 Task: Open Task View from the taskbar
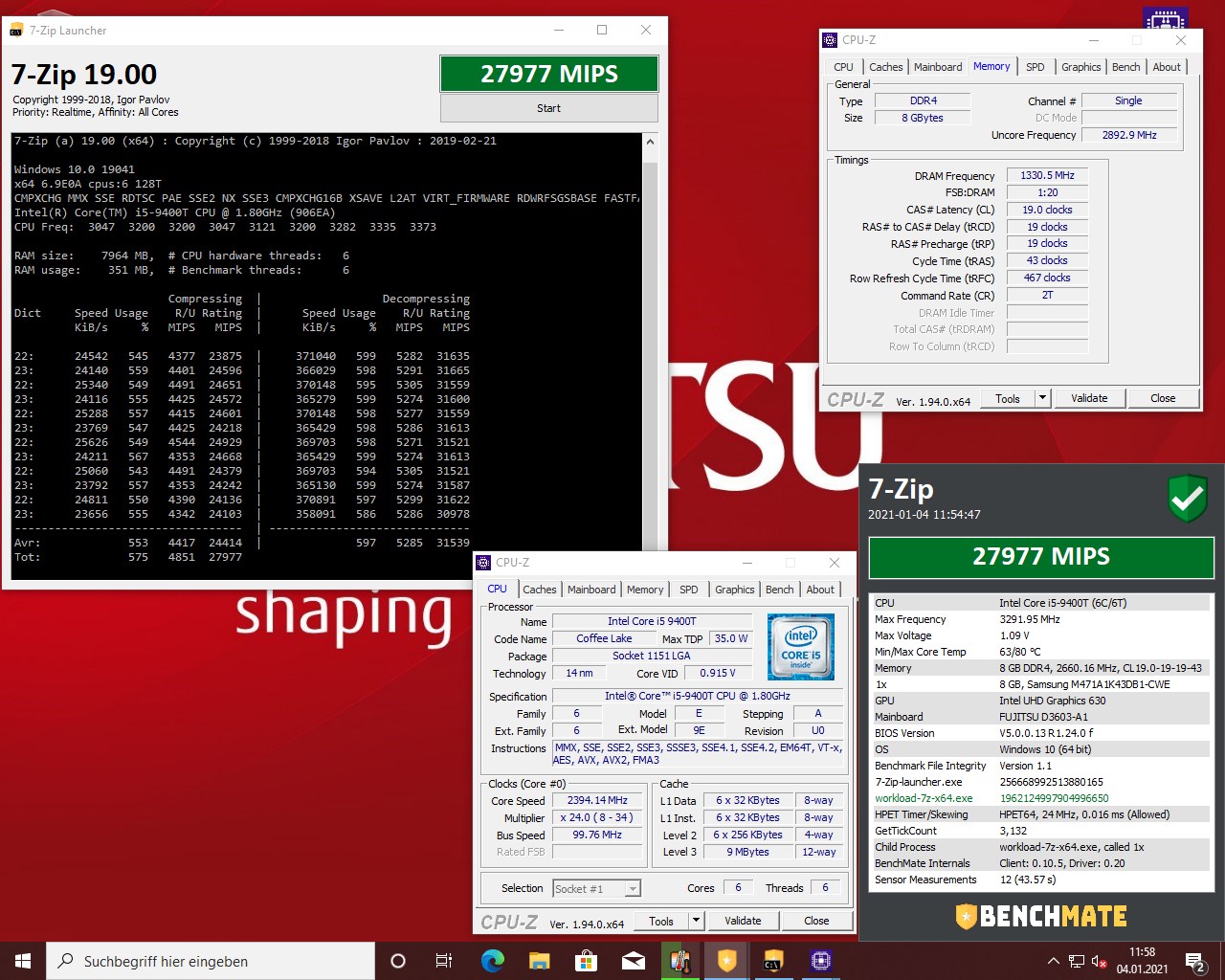(x=444, y=961)
